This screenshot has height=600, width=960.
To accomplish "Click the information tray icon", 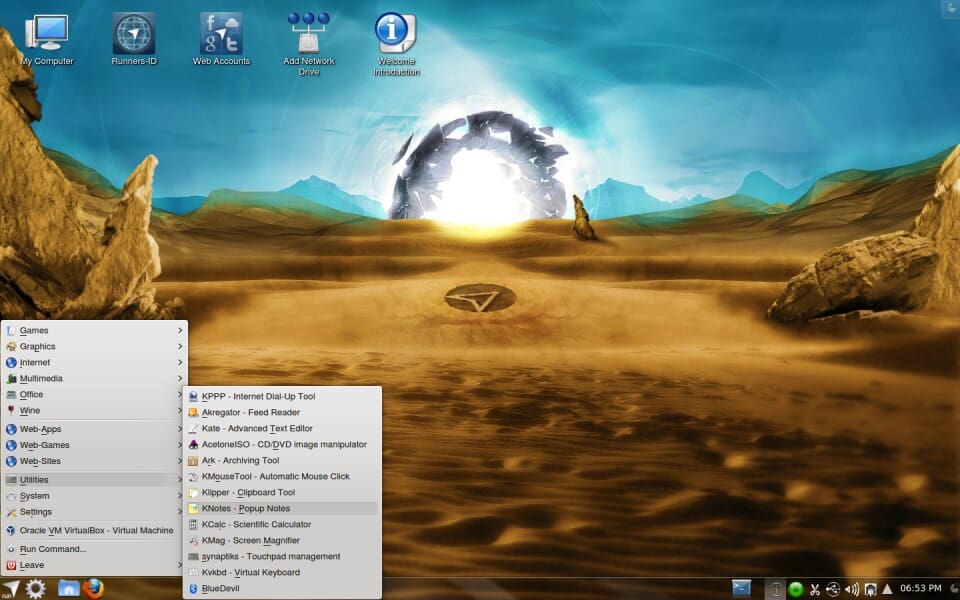I will point(775,589).
